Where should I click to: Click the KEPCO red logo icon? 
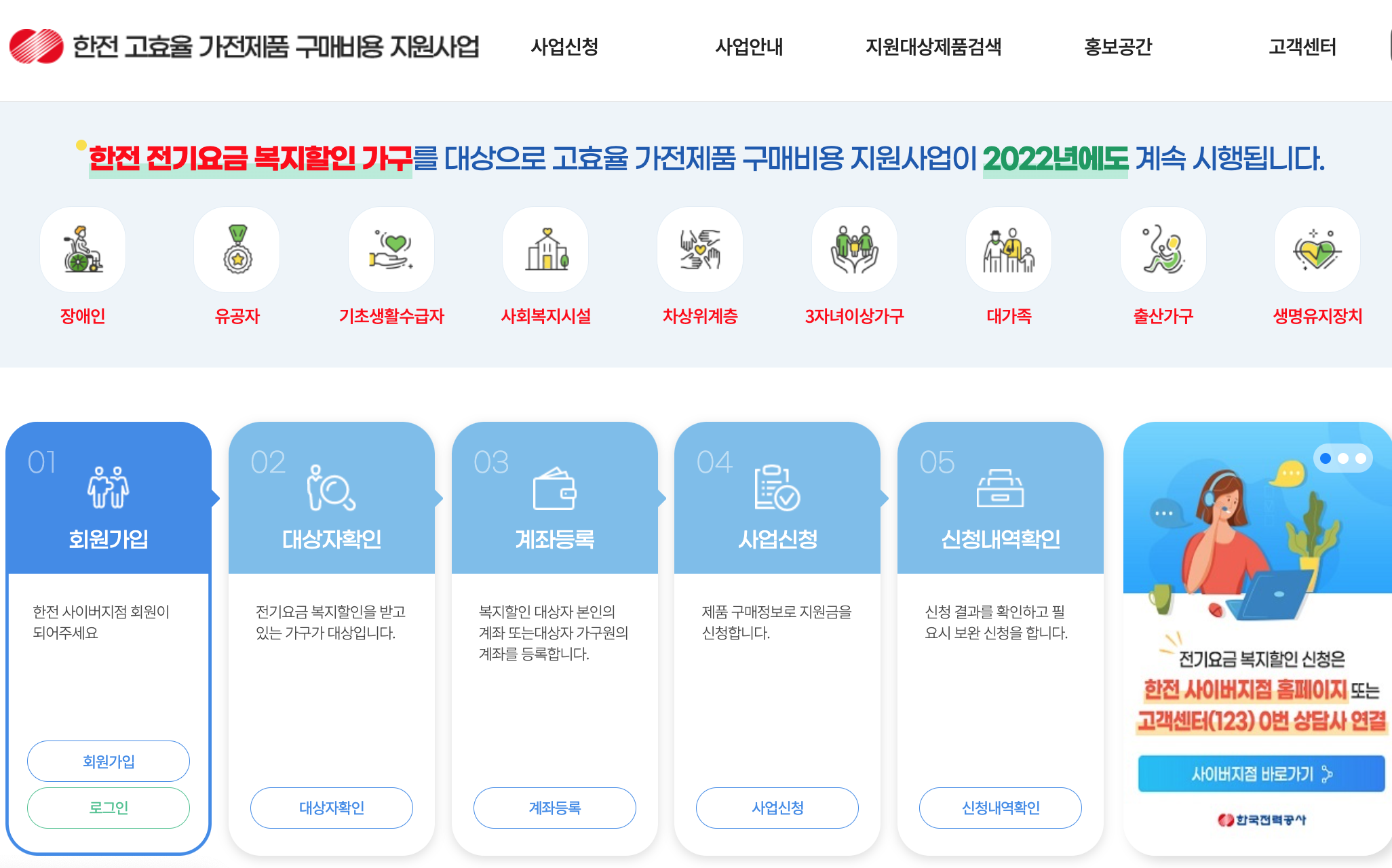(x=37, y=46)
